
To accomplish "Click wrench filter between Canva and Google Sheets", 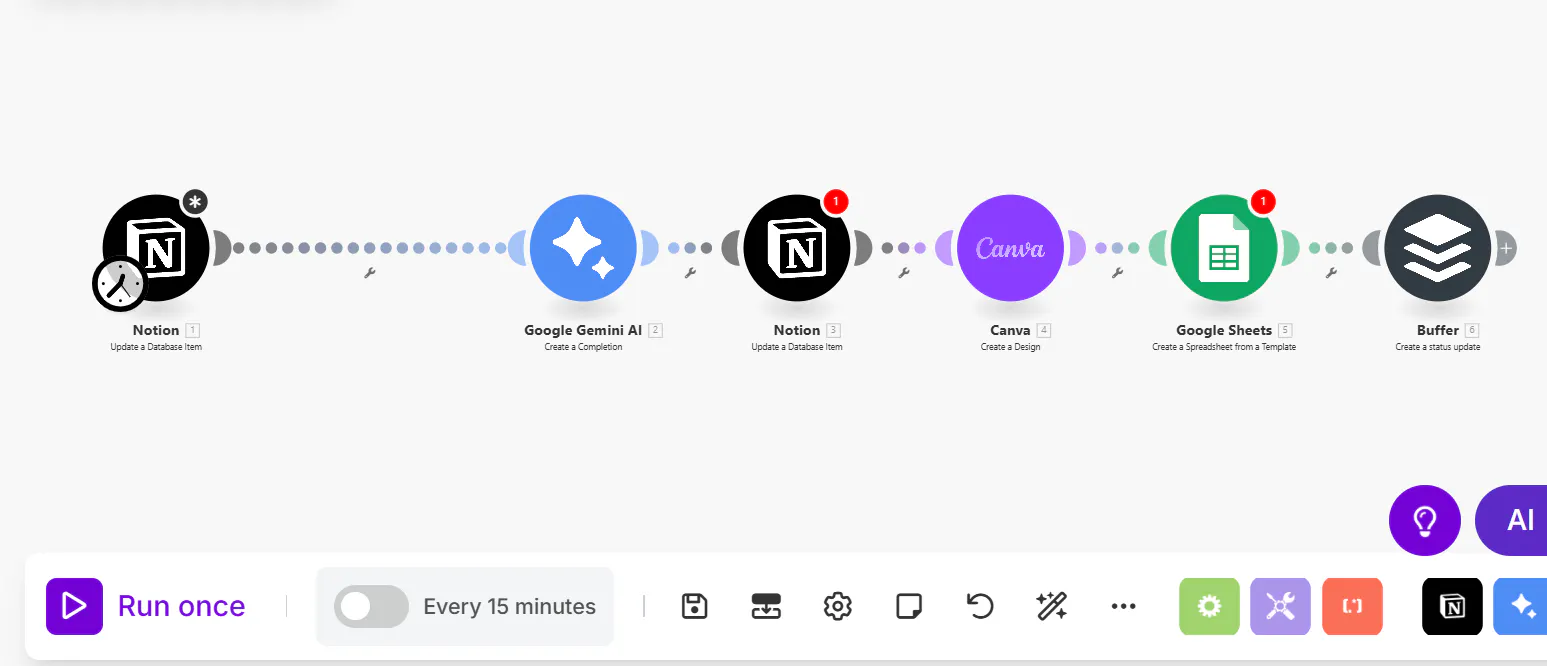I will [1118, 272].
